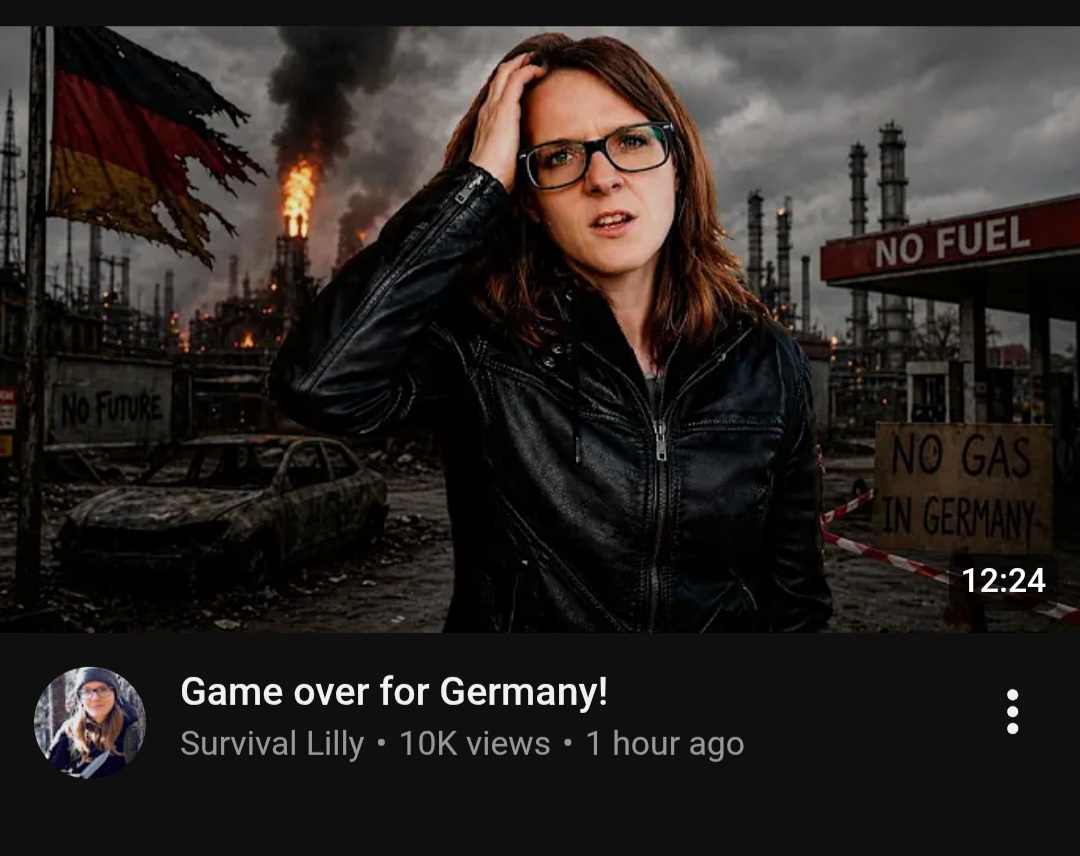Screen dimensions: 1080x856
Task: Open the Survival Lilly channel avatar
Action: [90, 722]
